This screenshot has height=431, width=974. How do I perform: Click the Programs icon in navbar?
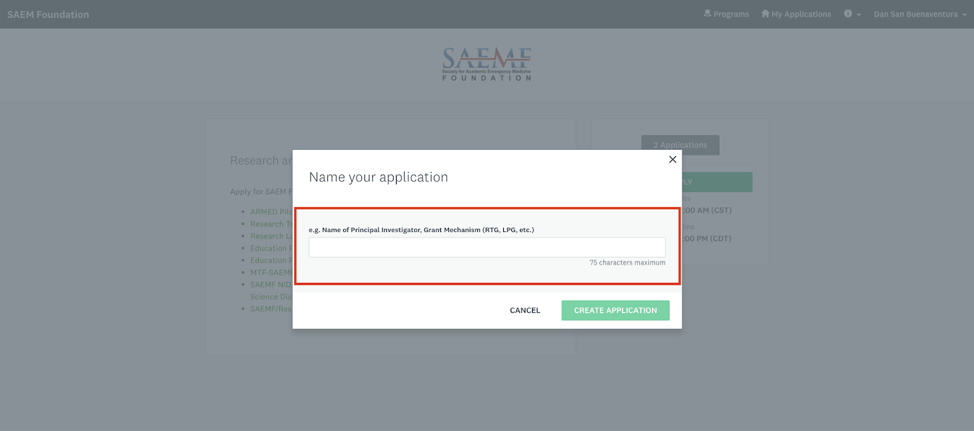[707, 14]
